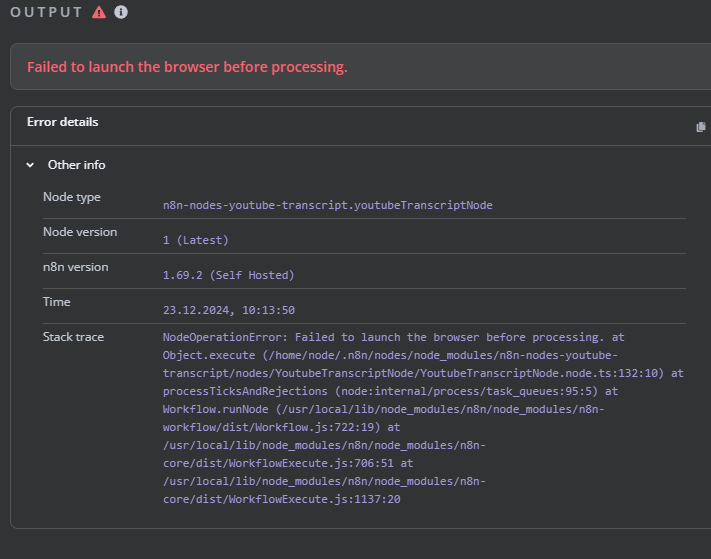Click n8n version value 1.69.2 (Self Hosted)
This screenshot has height=559, width=711.
229,275
